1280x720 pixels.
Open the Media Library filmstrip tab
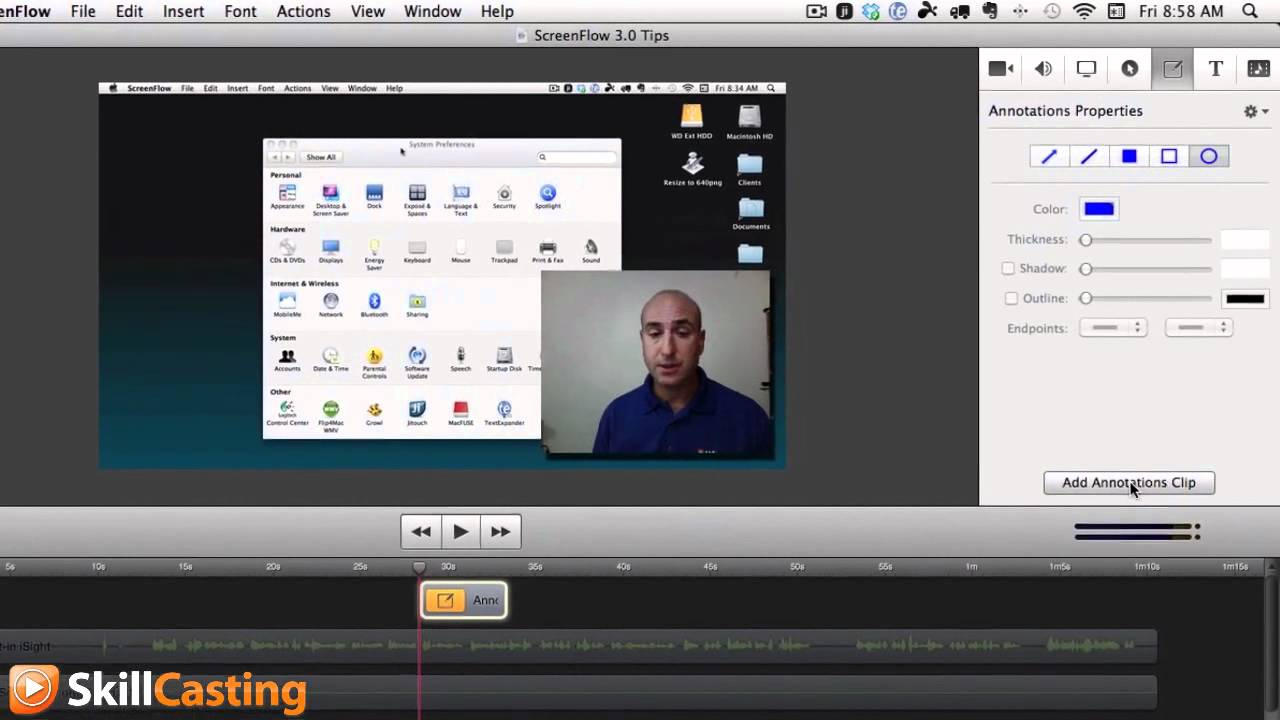tap(1258, 69)
